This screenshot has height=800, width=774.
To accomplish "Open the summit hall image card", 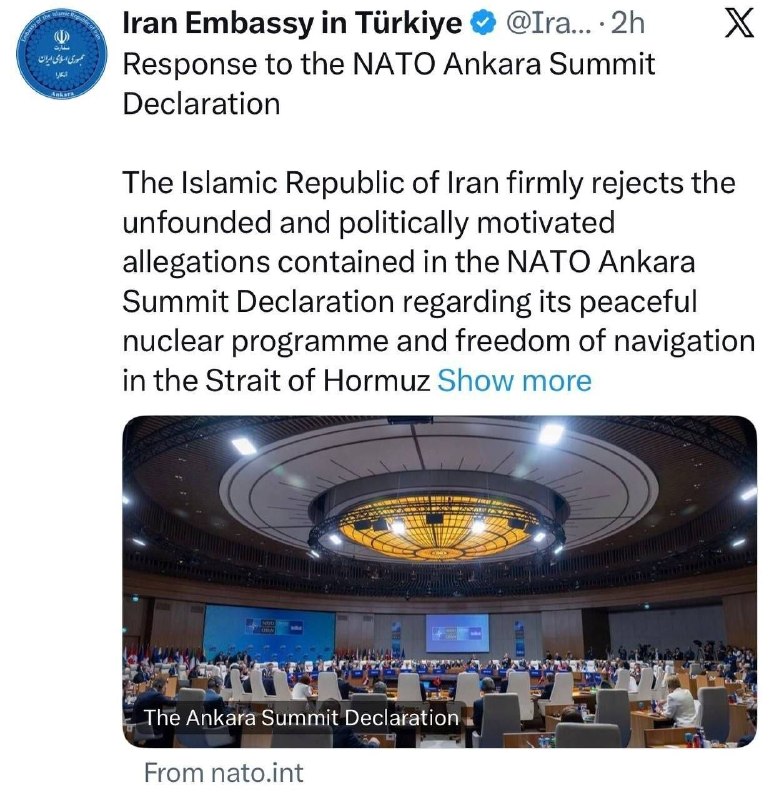I will [x=439, y=582].
